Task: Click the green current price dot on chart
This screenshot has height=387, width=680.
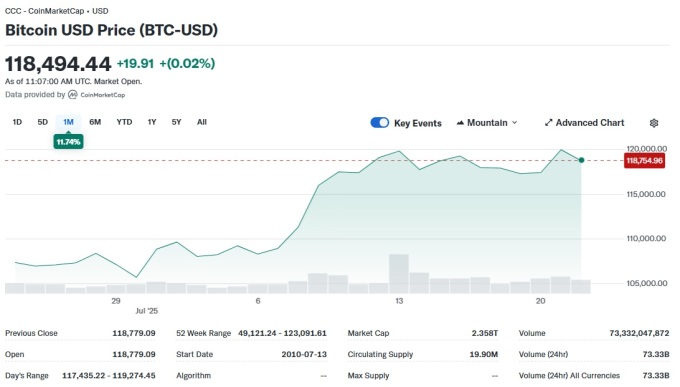Action: [581, 160]
